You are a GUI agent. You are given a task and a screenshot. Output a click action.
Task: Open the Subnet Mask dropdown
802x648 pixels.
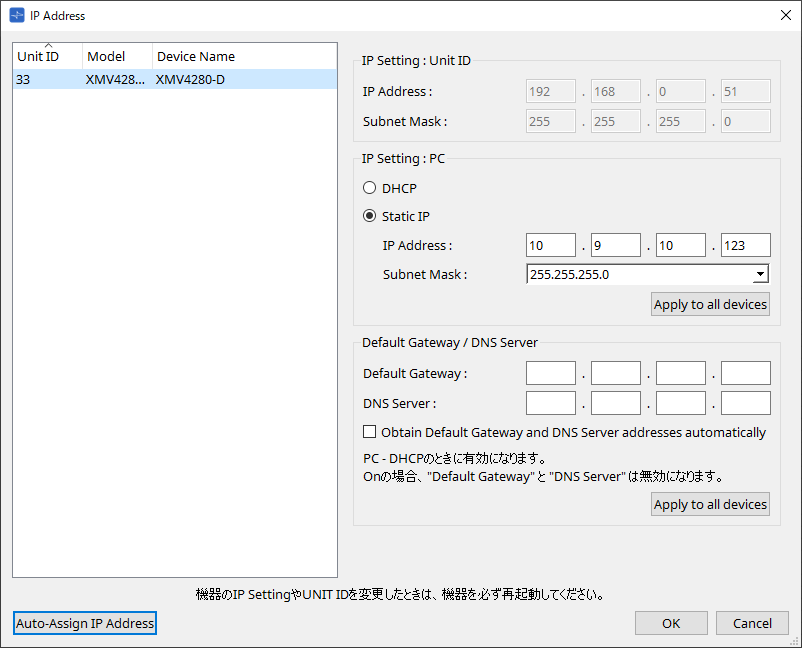tap(759, 273)
